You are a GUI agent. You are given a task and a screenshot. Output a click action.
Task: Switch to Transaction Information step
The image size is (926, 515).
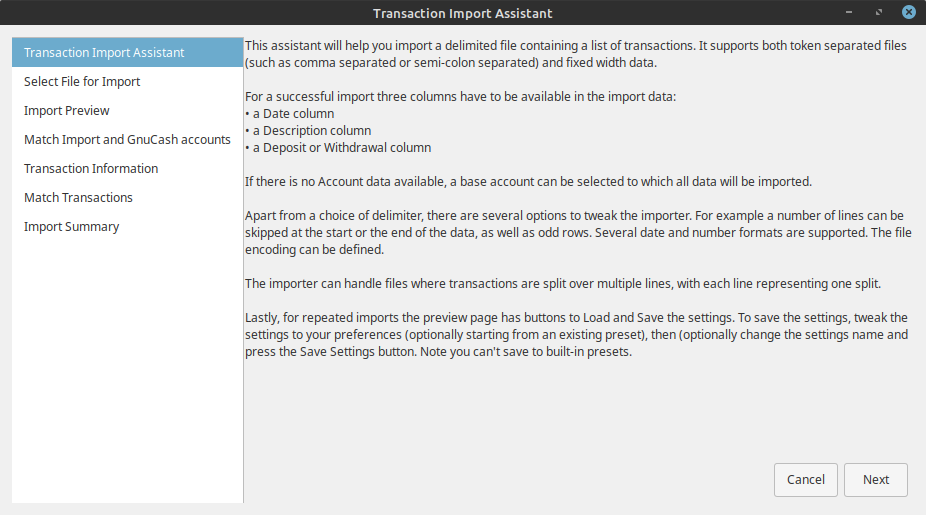[x=91, y=169]
